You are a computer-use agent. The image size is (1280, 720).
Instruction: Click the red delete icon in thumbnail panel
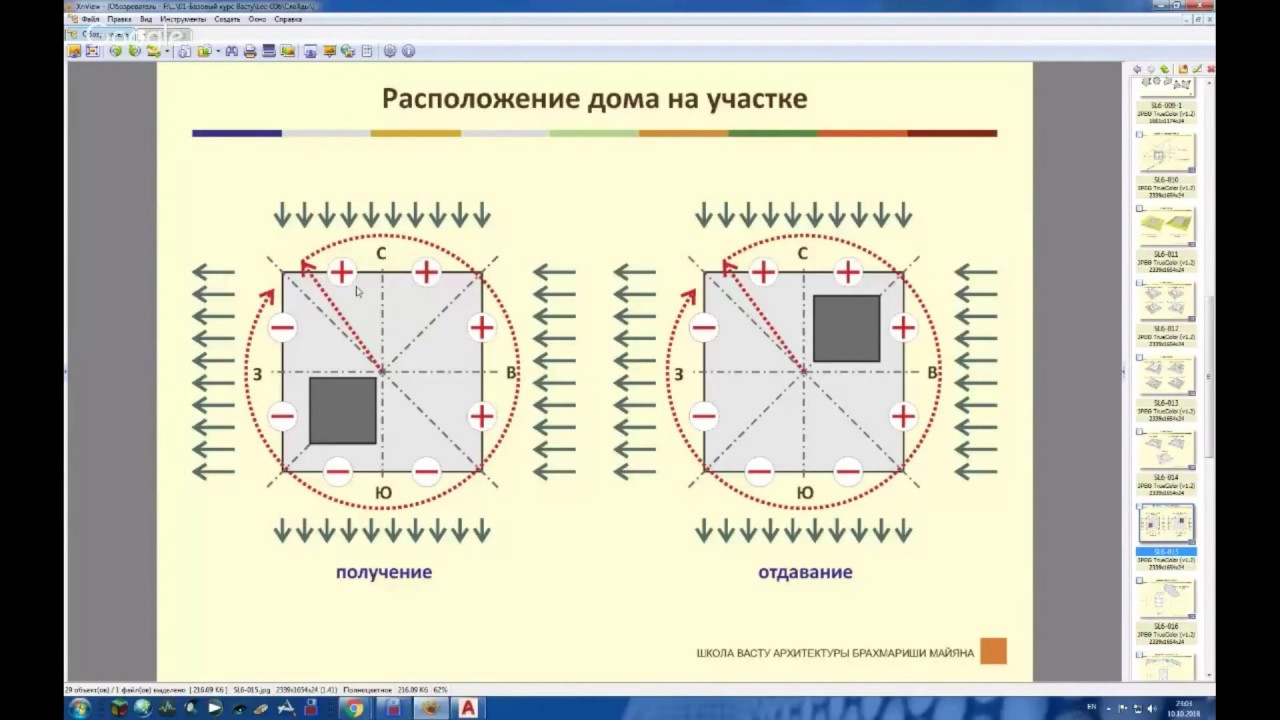[1211, 69]
